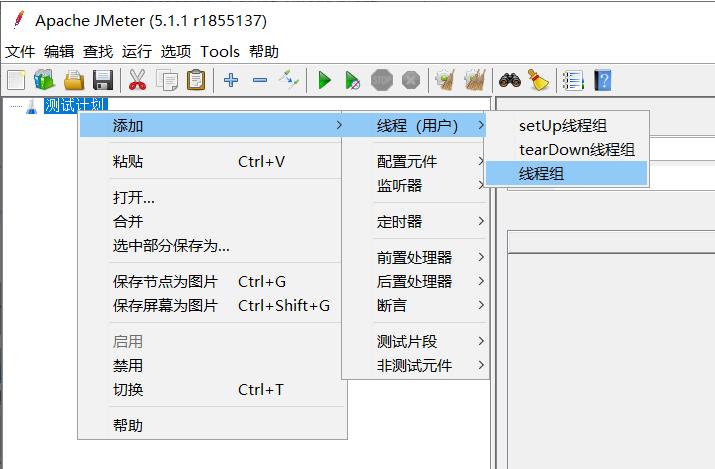Expand the 测试片段 submenu
This screenshot has width=715, height=469.
coord(414,341)
